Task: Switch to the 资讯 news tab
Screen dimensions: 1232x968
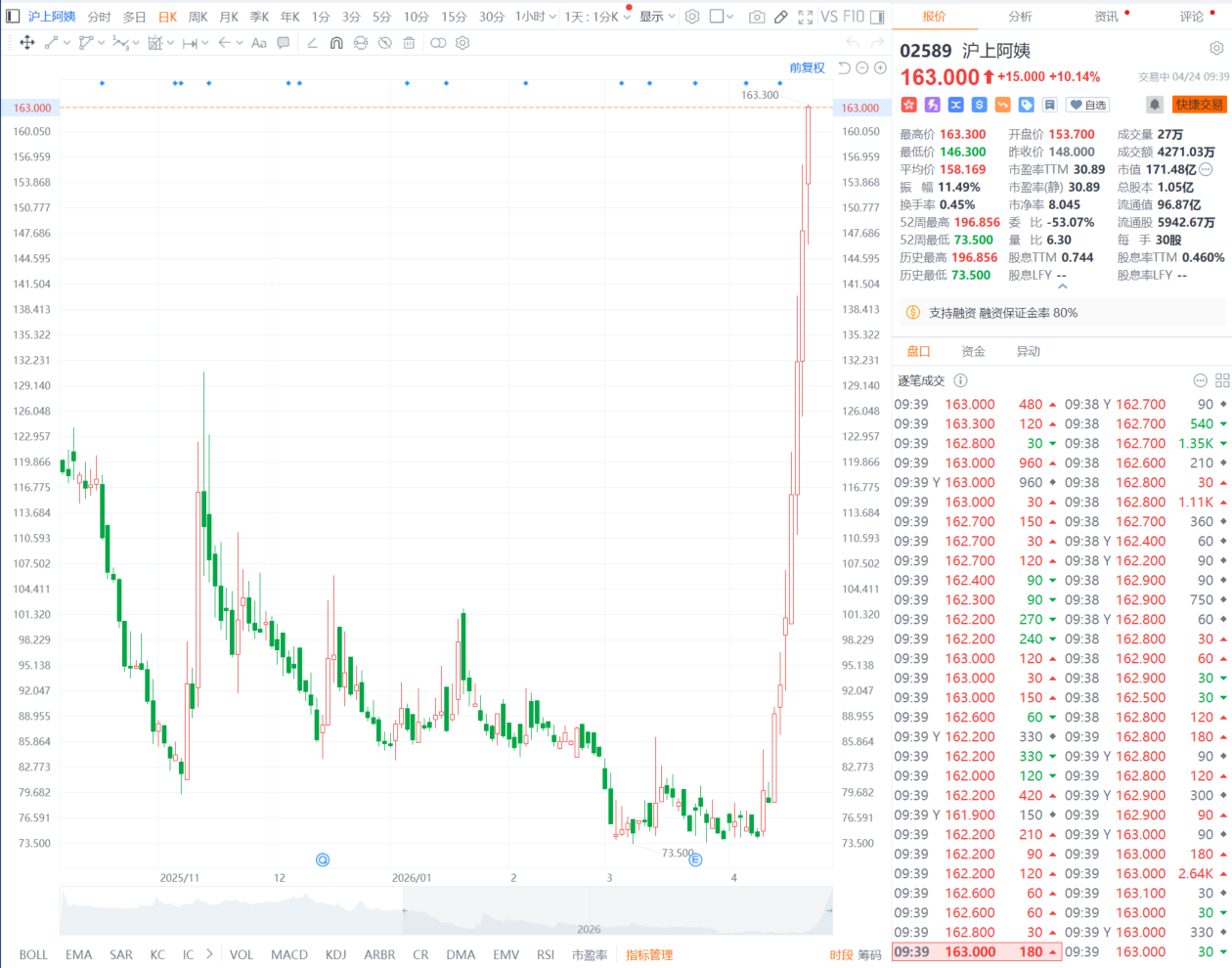Action: [1107, 17]
